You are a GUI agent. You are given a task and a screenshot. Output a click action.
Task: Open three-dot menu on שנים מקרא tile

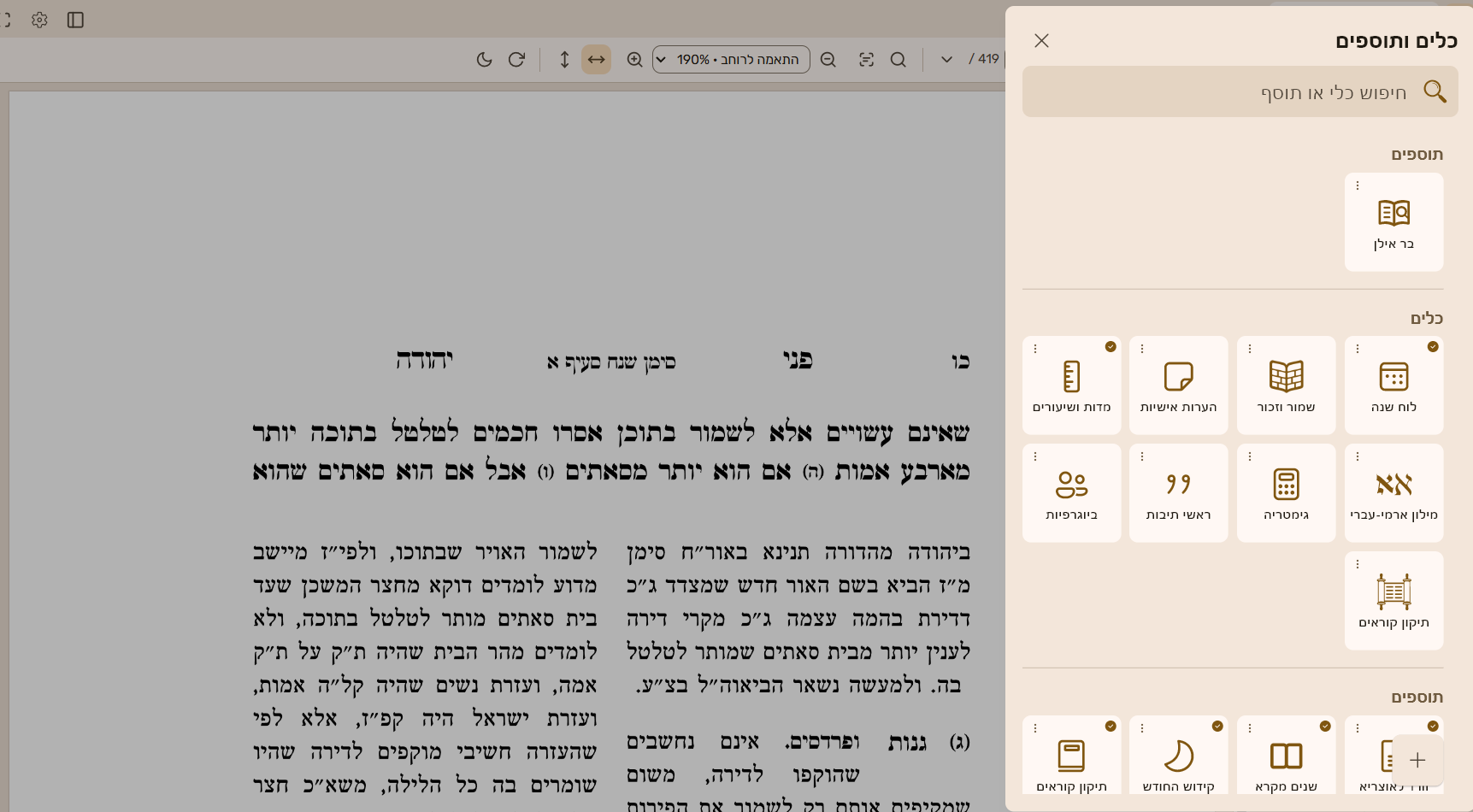pos(1249,728)
